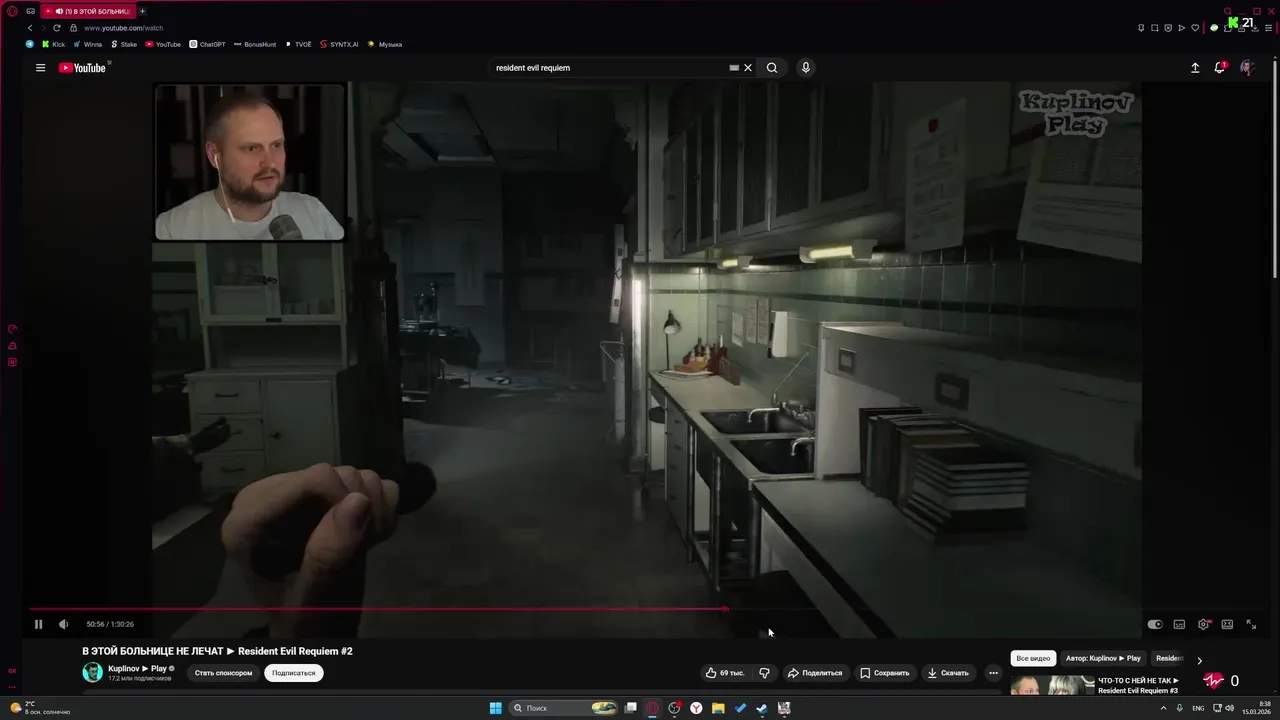Pause the video playback
The width and height of the screenshot is (1280, 720).
tap(38, 624)
